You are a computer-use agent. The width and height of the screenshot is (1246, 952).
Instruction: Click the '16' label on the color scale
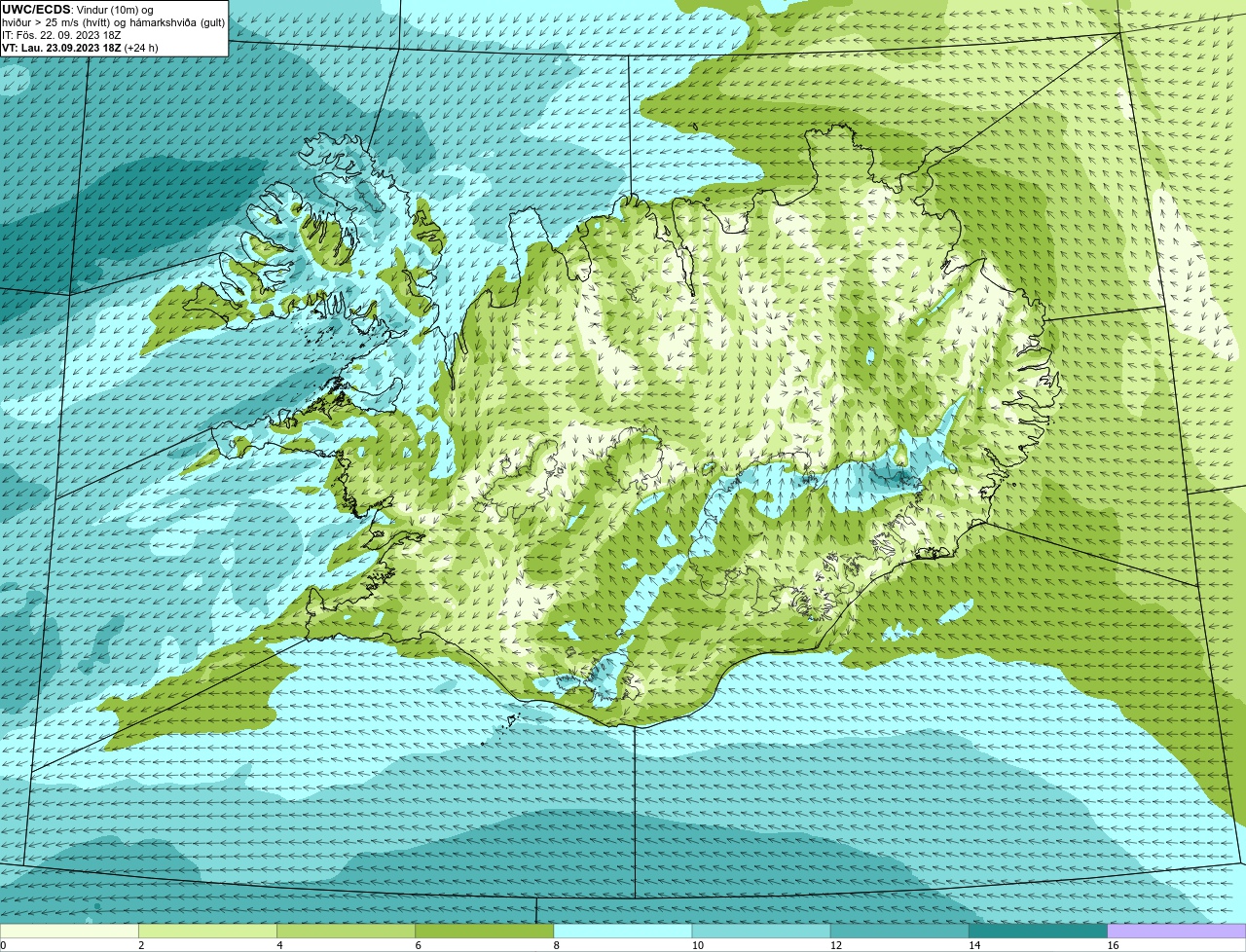pos(1113,945)
